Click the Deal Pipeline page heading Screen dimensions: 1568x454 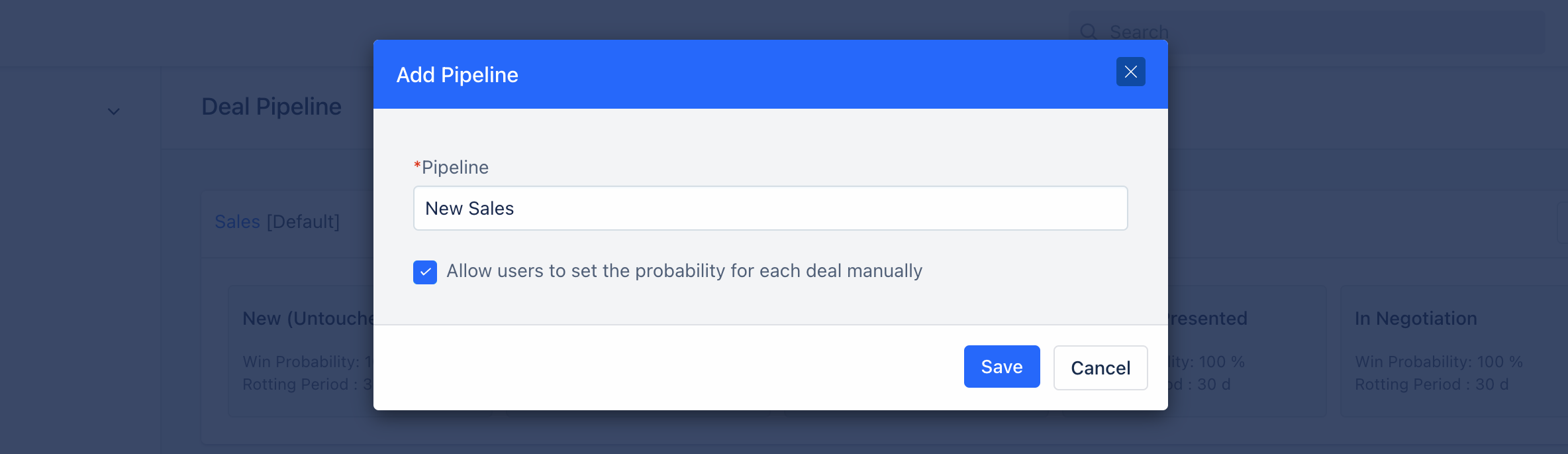271,107
